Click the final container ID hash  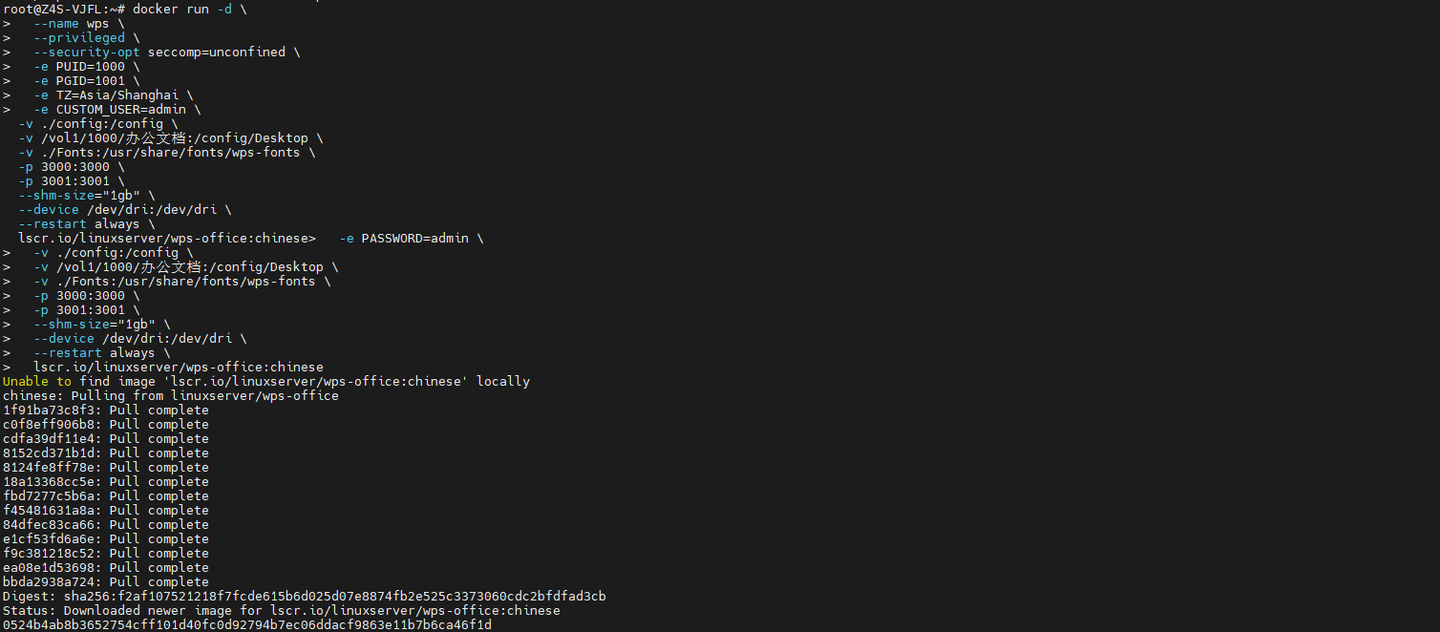pos(247,625)
